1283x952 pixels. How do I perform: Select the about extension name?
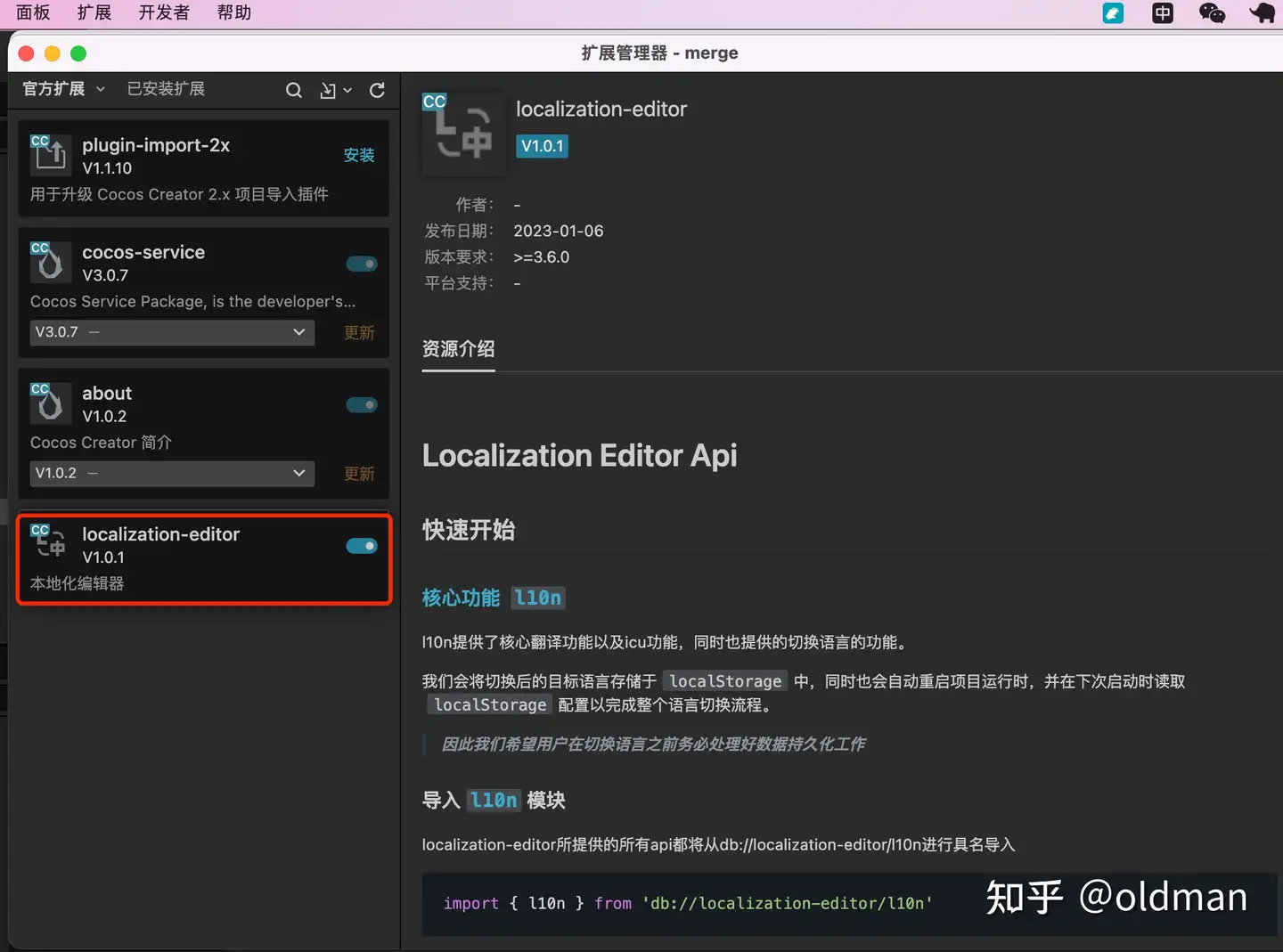tap(107, 393)
